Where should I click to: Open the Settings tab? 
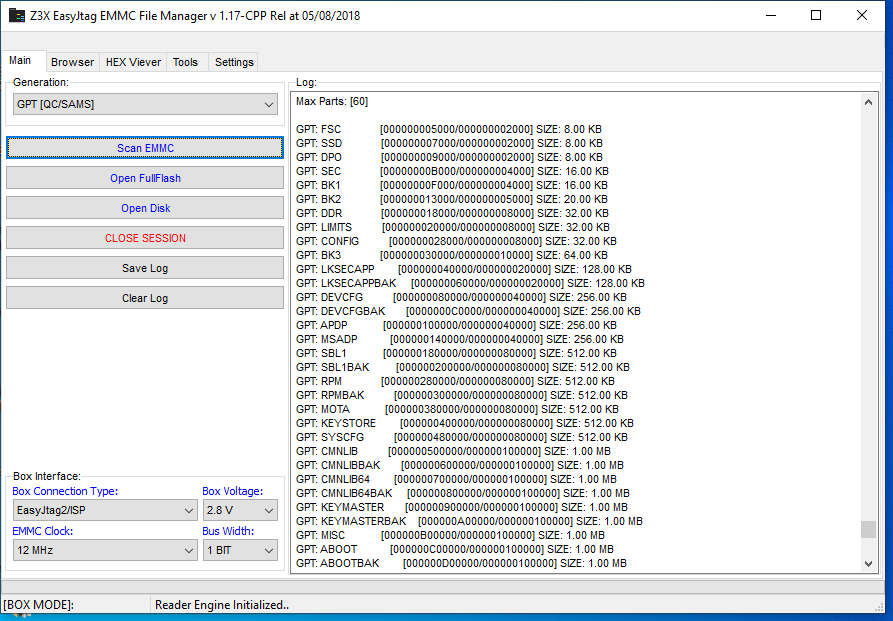234,62
